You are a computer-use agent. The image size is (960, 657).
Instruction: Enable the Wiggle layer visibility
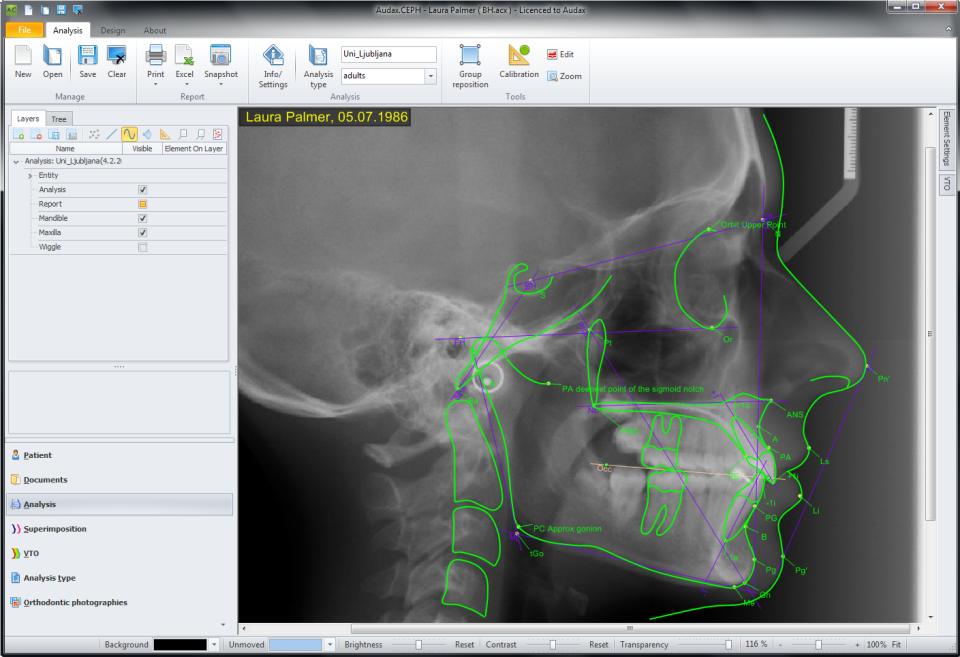tap(143, 247)
